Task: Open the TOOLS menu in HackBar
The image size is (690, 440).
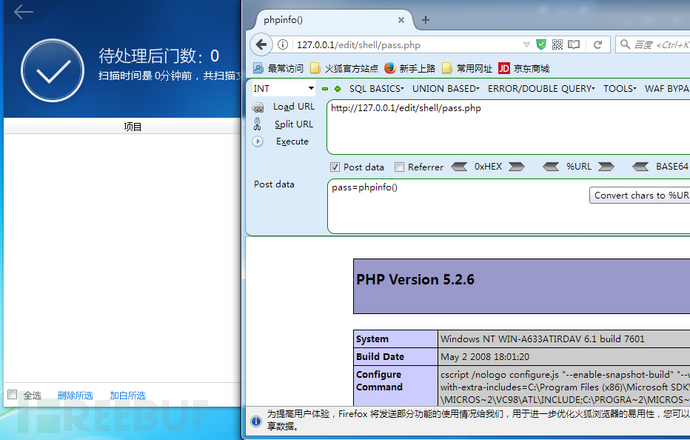Action: (620, 89)
